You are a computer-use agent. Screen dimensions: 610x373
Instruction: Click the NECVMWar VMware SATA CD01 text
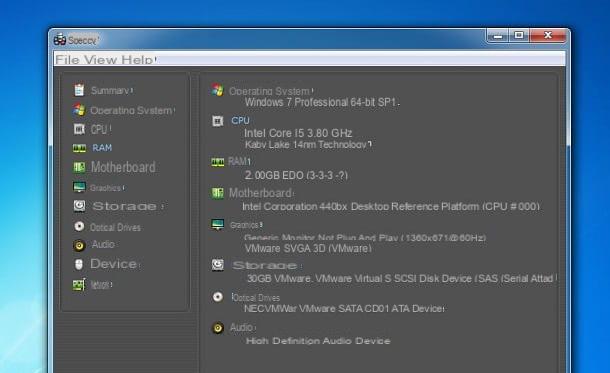(x=344, y=309)
